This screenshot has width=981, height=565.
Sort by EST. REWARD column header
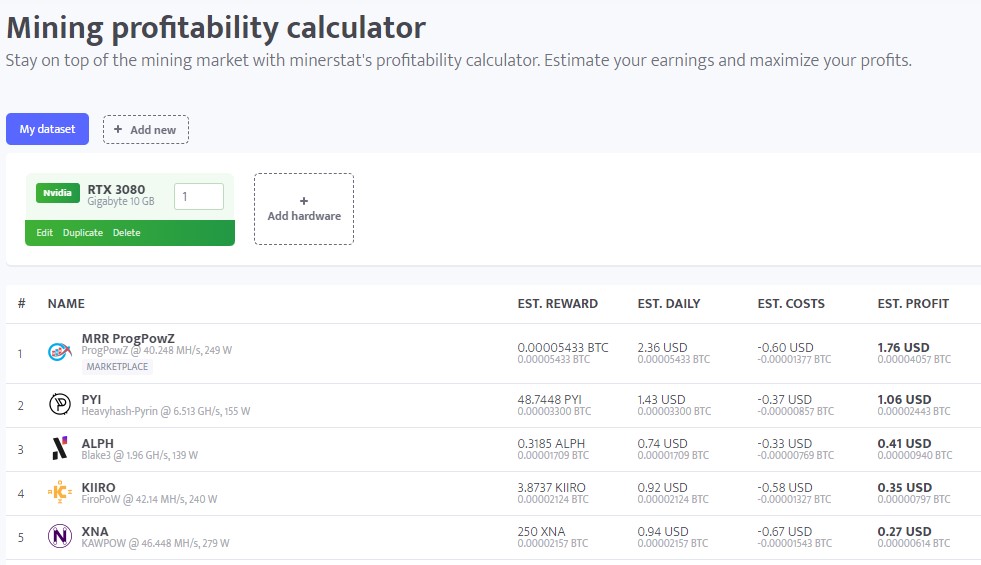[557, 303]
